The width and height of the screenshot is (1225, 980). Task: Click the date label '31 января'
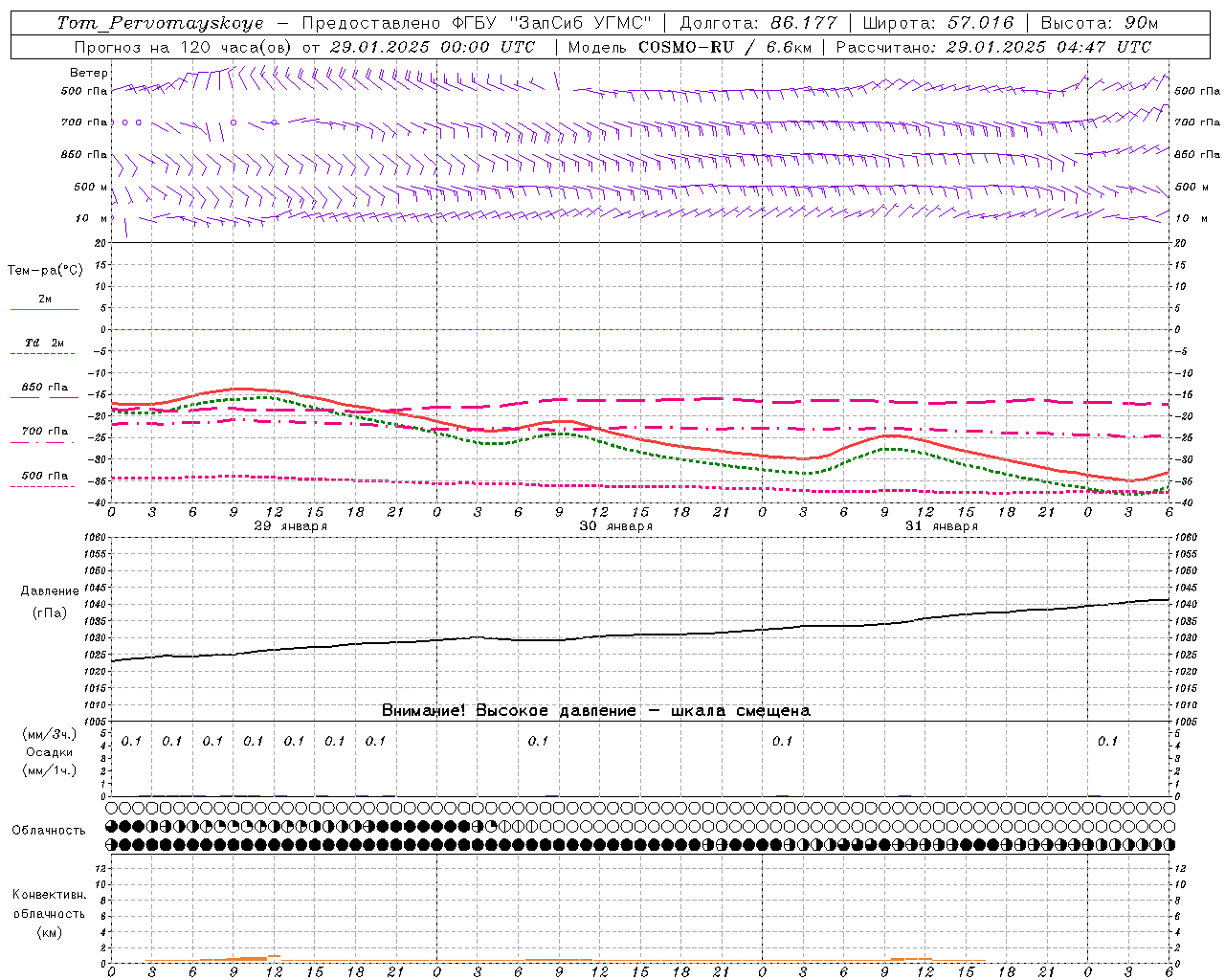pyautogui.click(x=941, y=526)
